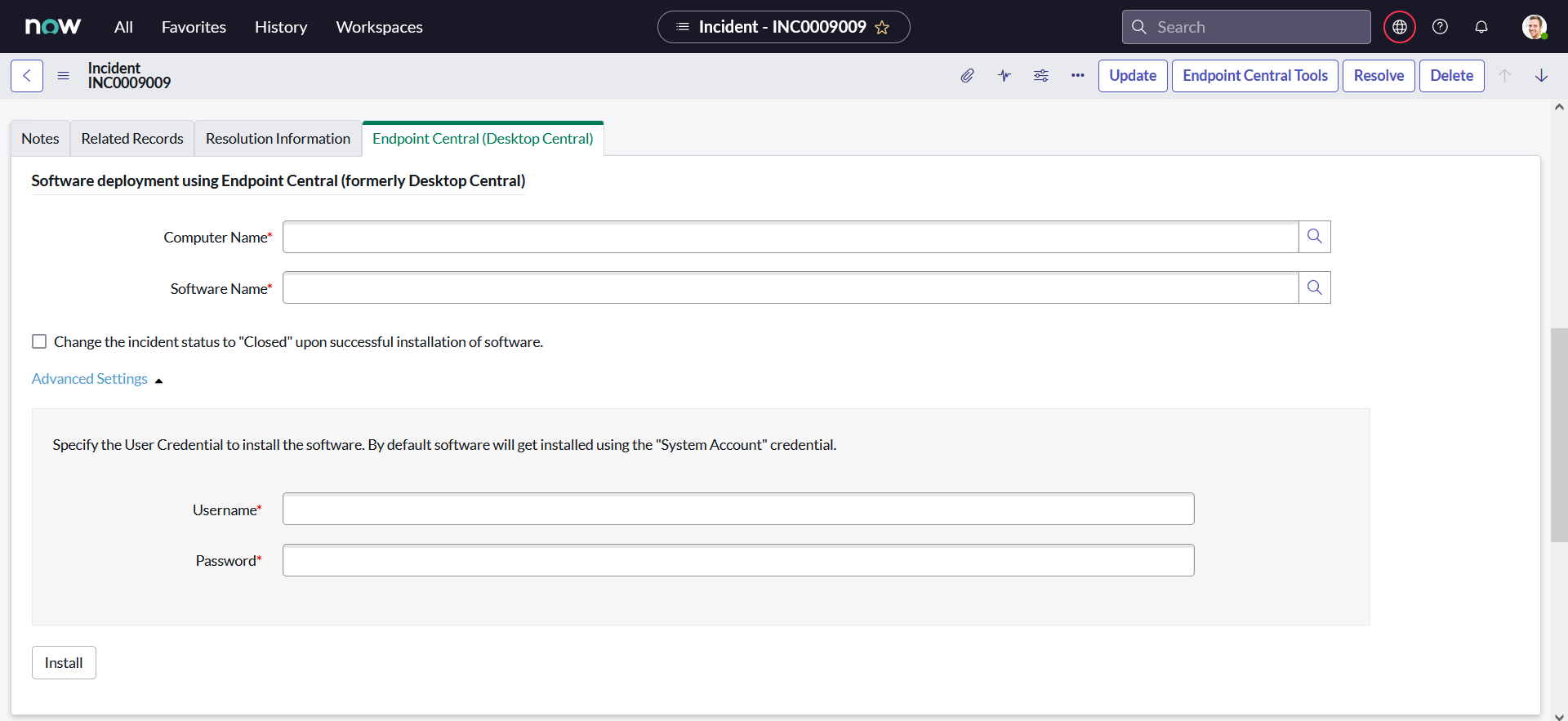Go back using the left chevron button
This screenshot has height=721, width=1568.
point(27,76)
